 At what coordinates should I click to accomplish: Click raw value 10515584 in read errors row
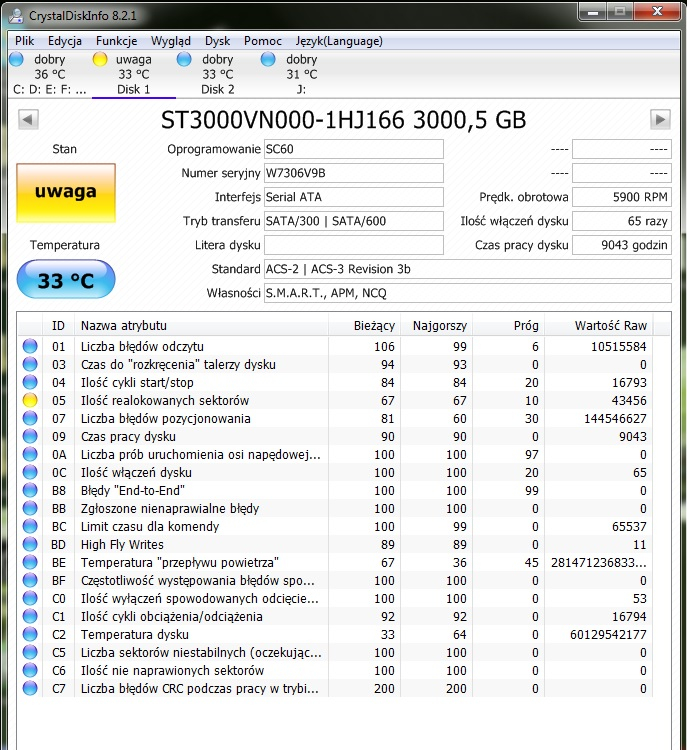619,346
